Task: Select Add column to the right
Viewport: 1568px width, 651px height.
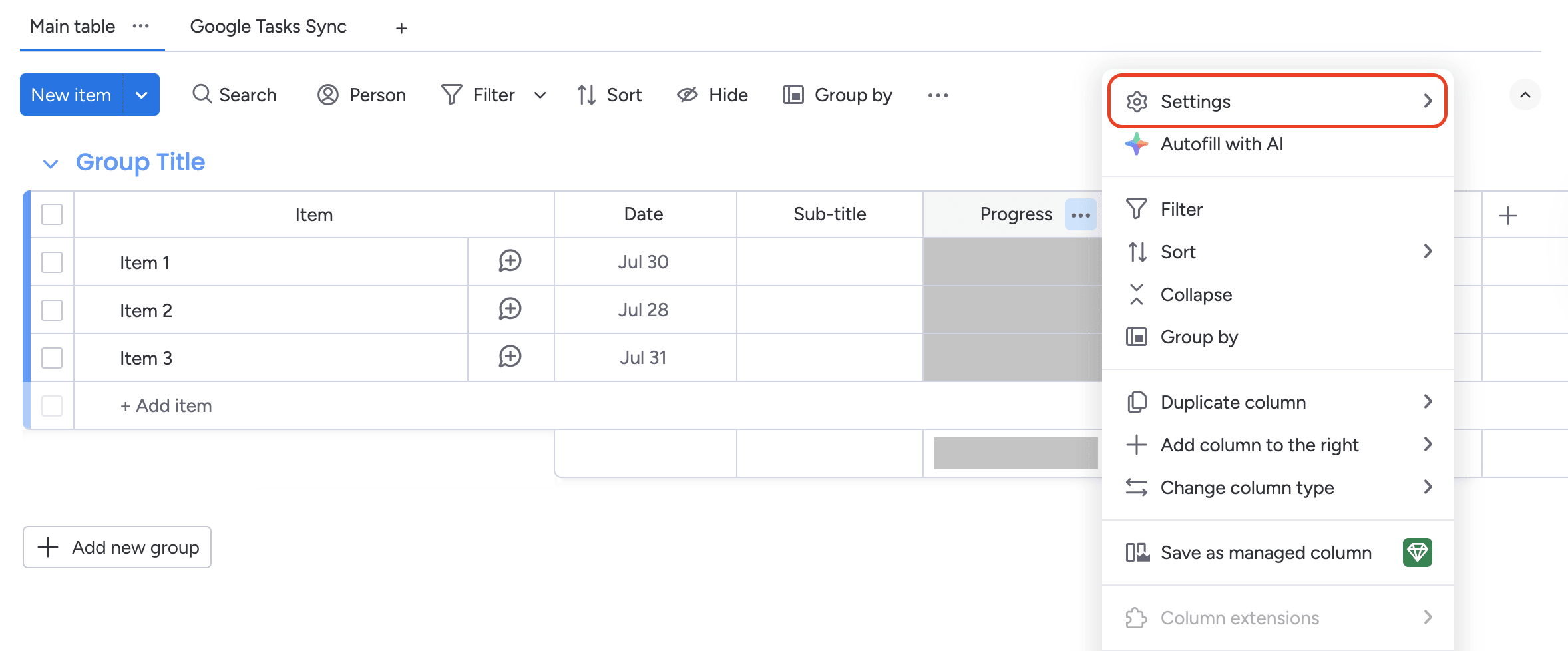Action: 1277,445
